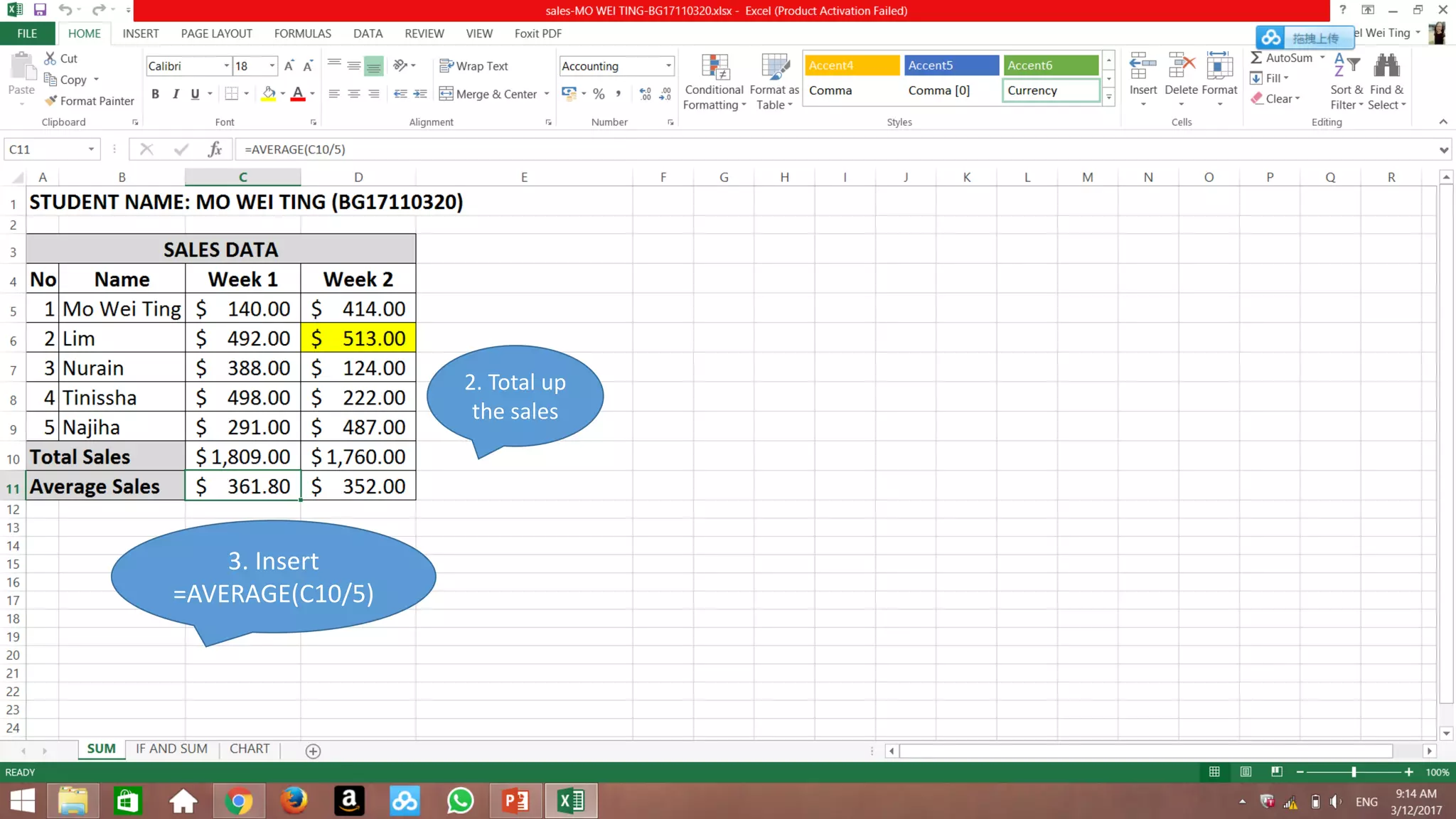The height and width of the screenshot is (819, 1456).
Task: Expand the formula bar chevron
Action: pyautogui.click(x=1443, y=150)
